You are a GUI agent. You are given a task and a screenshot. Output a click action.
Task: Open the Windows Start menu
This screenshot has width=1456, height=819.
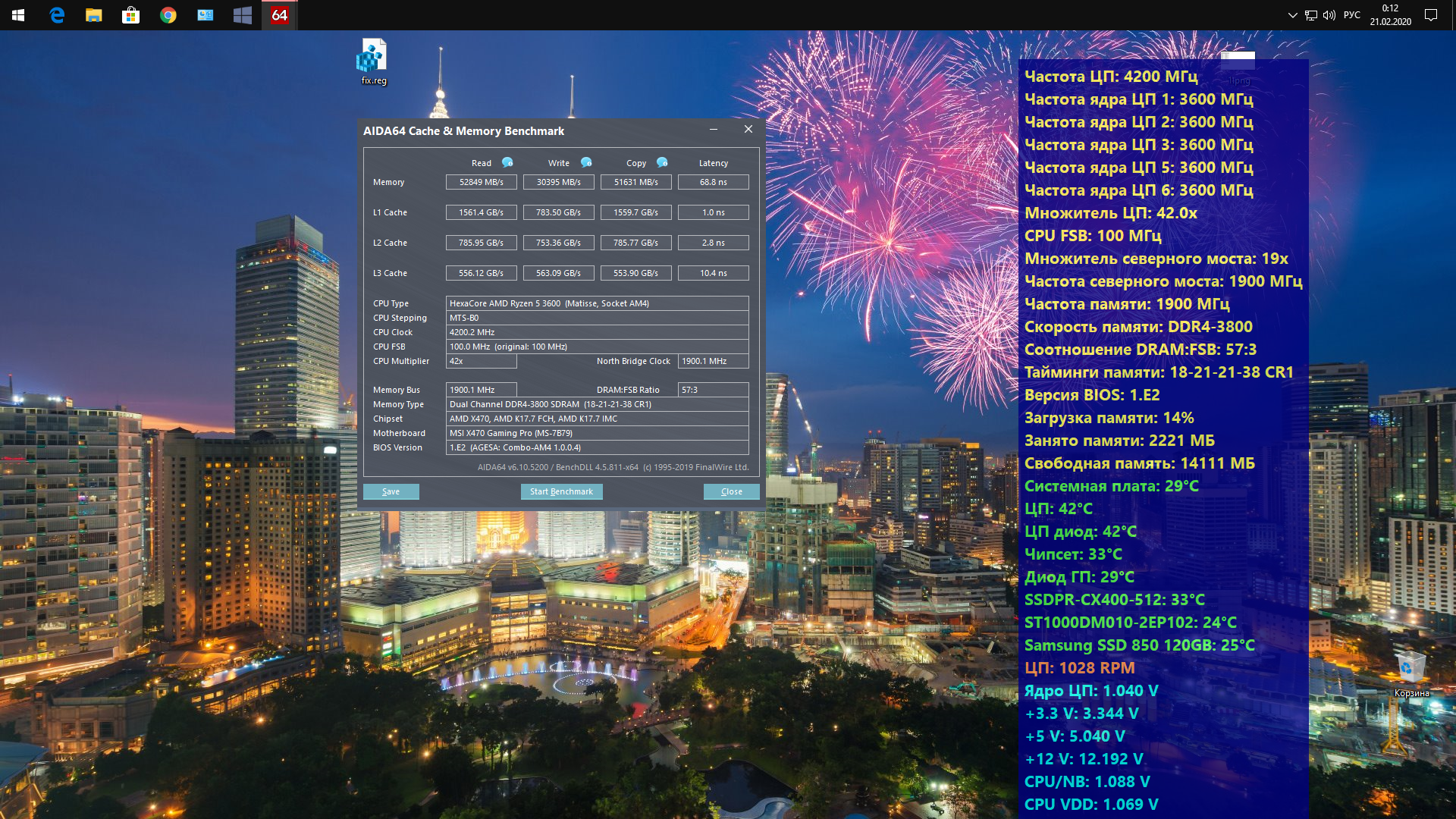(18, 15)
